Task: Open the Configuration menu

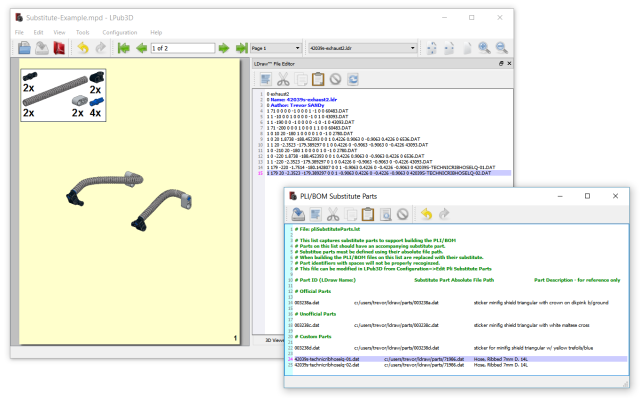Action: pyautogui.click(x=120, y=32)
